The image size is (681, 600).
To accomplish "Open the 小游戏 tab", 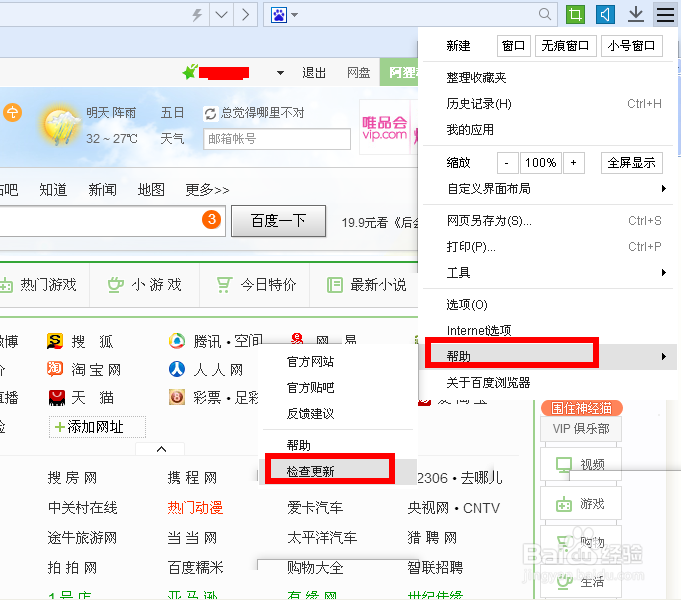I will [145, 285].
